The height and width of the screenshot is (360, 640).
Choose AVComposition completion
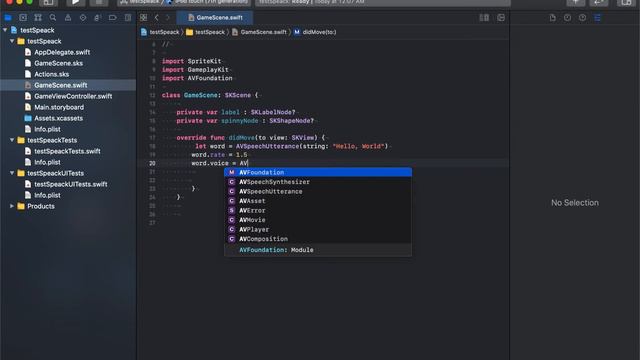tap(318, 239)
